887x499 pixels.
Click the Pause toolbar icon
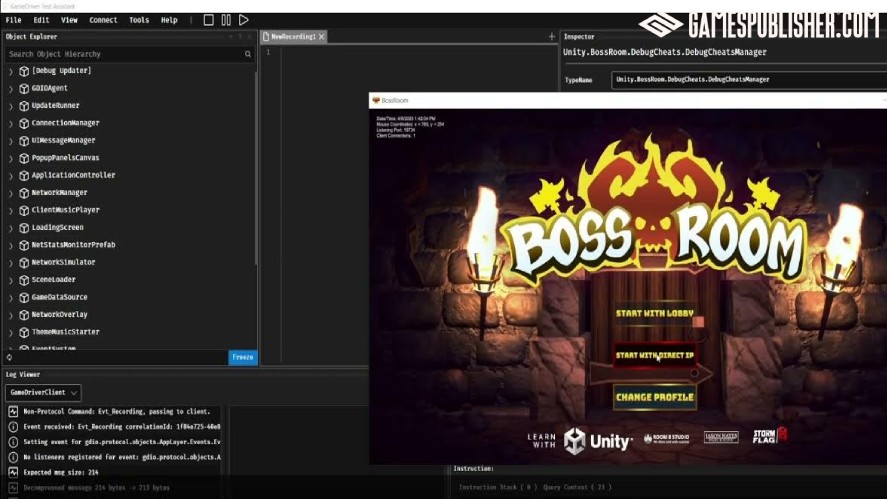(x=226, y=20)
